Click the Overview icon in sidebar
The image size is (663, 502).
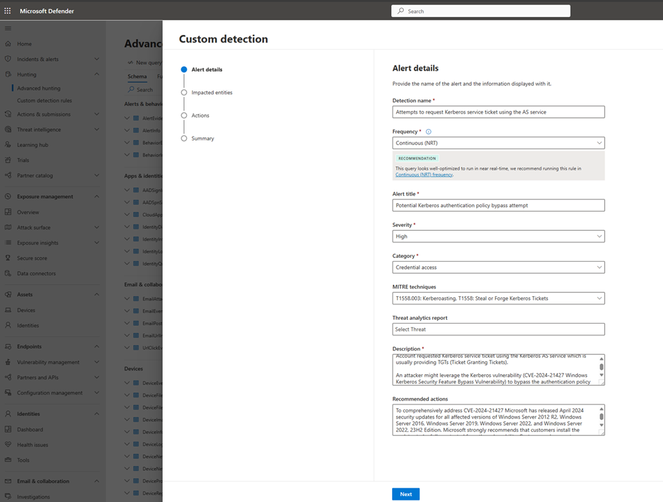tap(8, 212)
